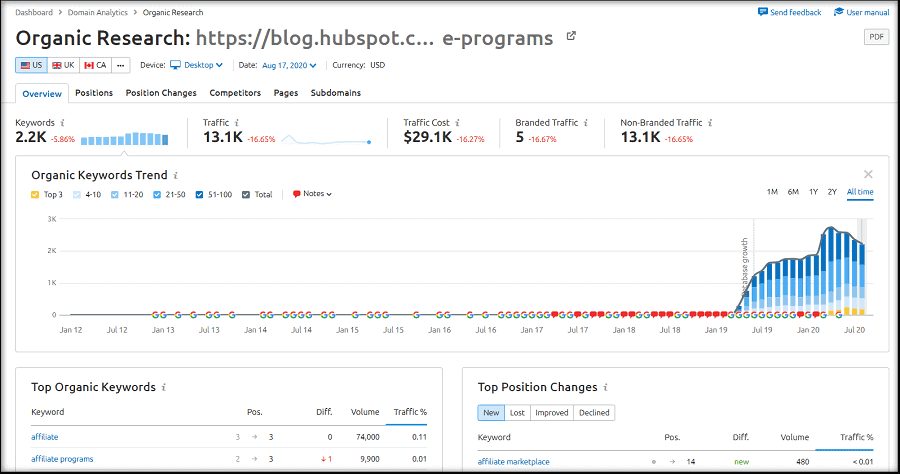Screen dimensions: 900x474
Task: Switch to the Overview tab
Action: click(x=42, y=94)
